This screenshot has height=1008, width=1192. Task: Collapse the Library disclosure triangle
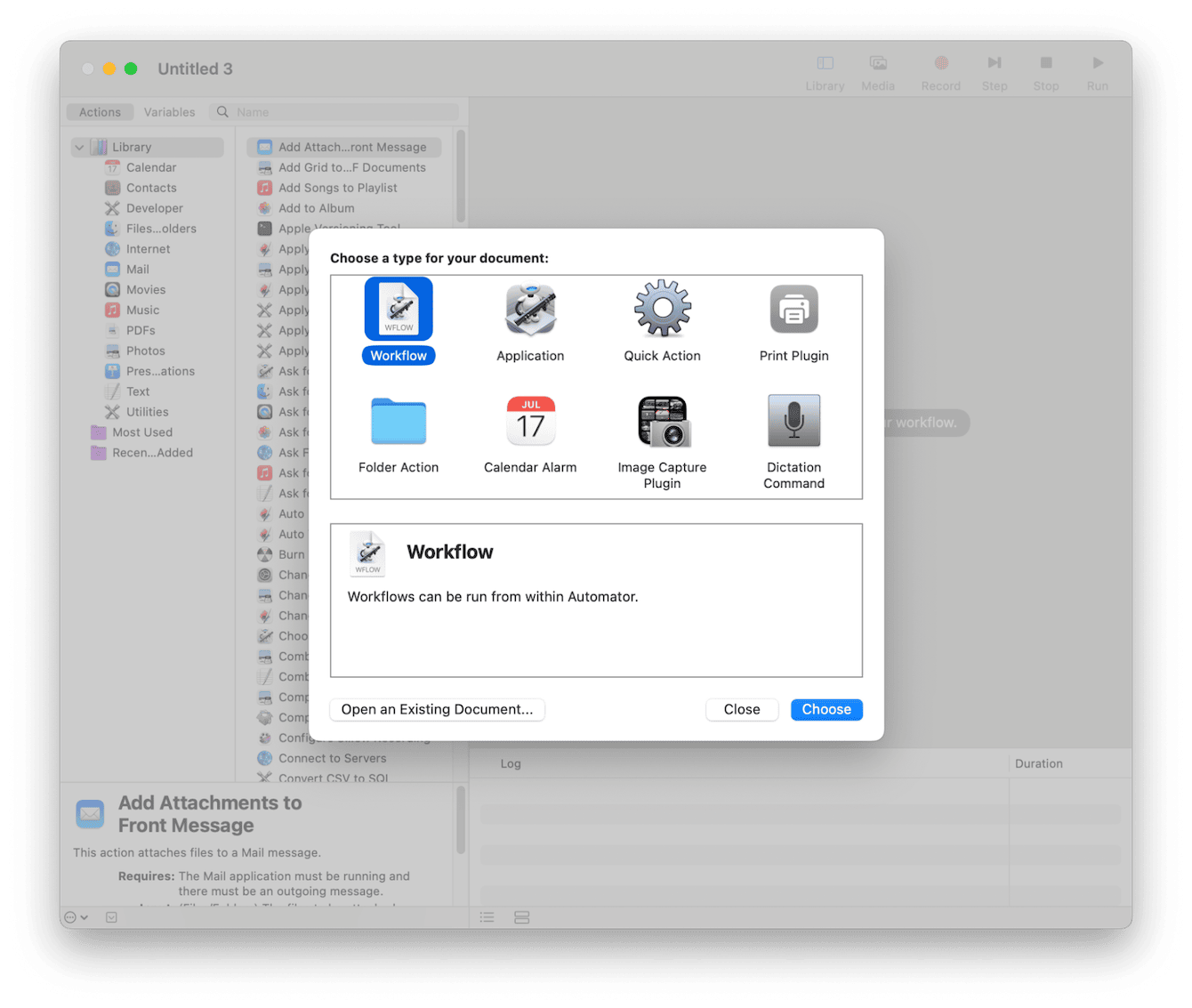coord(79,146)
